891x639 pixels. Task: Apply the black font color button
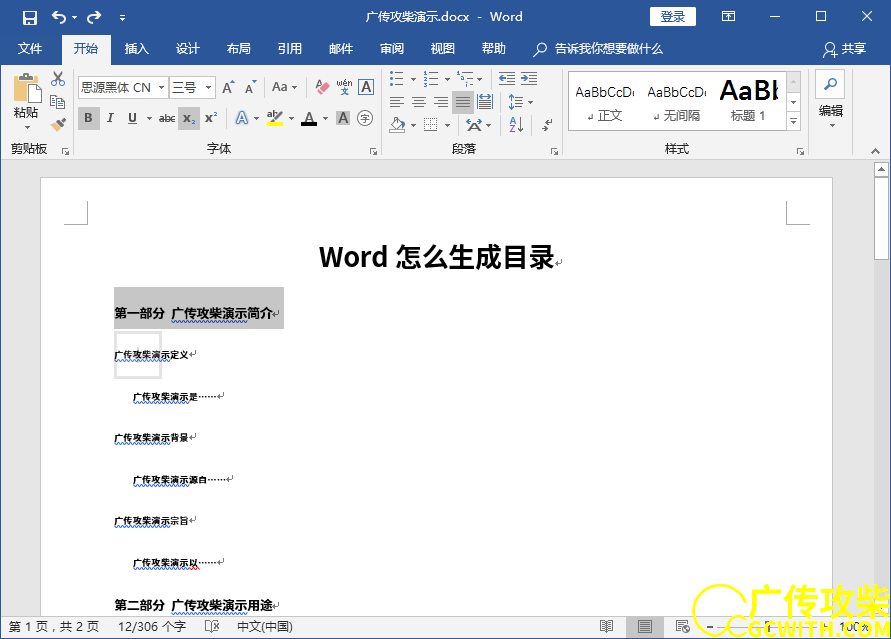click(x=309, y=118)
